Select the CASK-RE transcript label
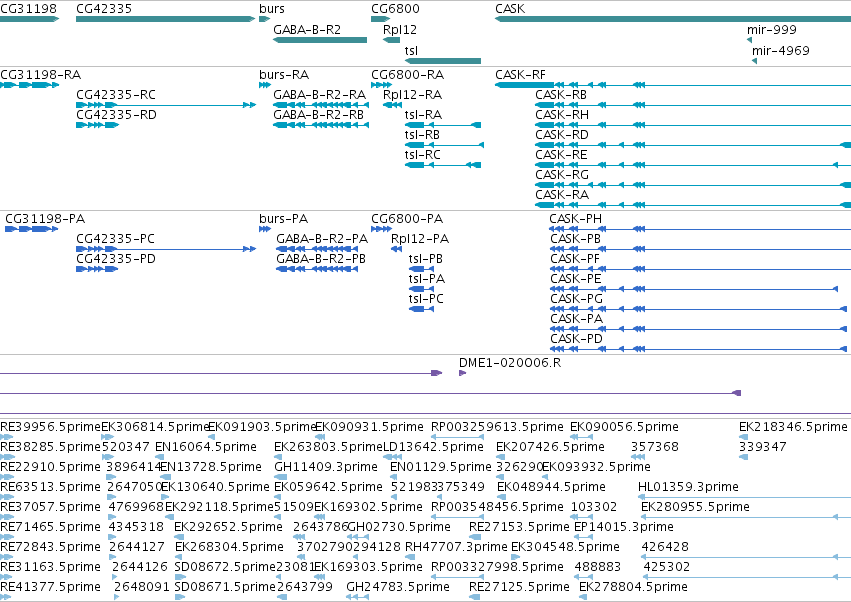The height and width of the screenshot is (602, 851). pyautogui.click(x=561, y=155)
